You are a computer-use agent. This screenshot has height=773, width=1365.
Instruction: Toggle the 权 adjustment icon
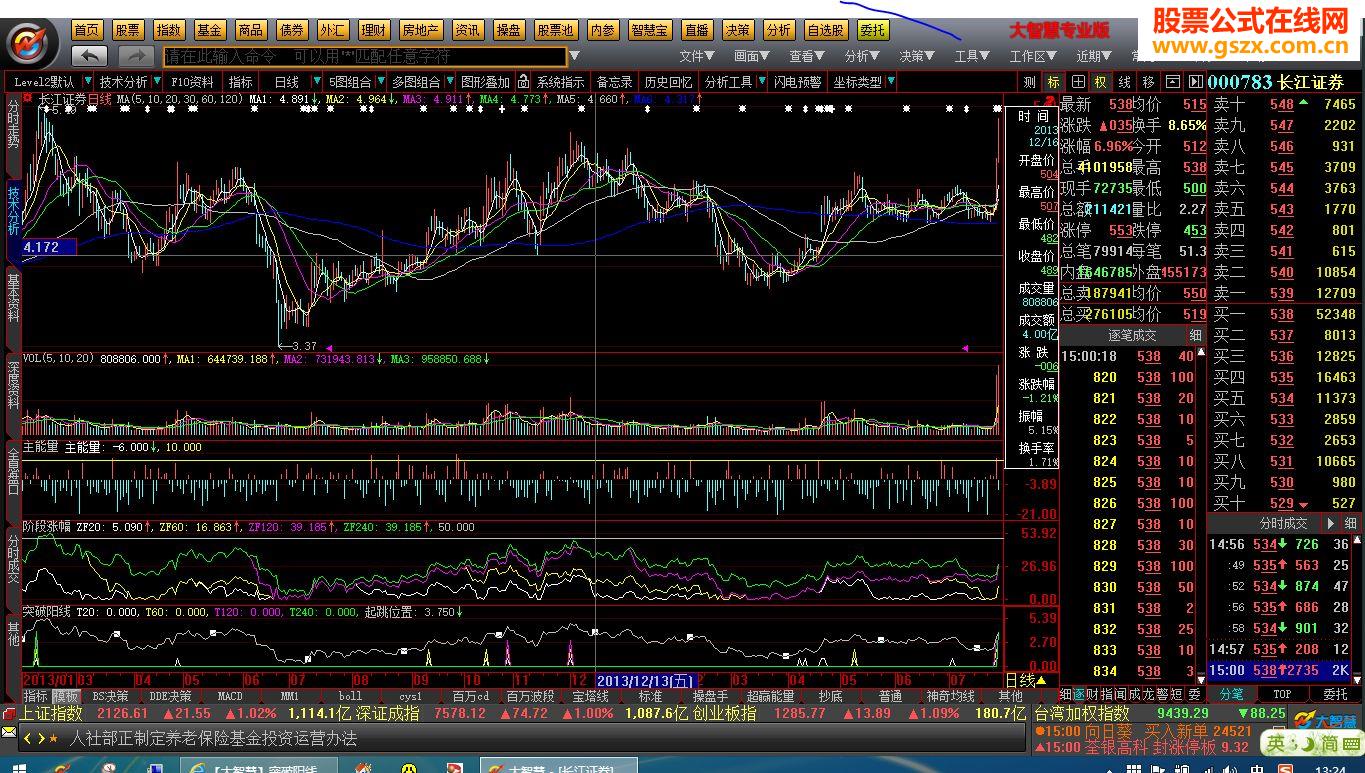pyautogui.click(x=1100, y=82)
